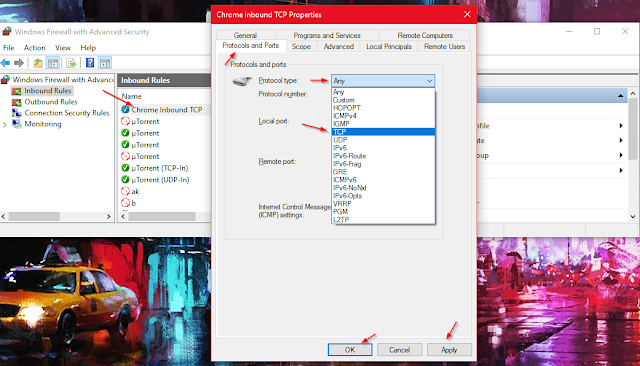640x366 pixels.
Task: Click the check status icon of Chrome Inbound TCP
Action: [x=125, y=110]
